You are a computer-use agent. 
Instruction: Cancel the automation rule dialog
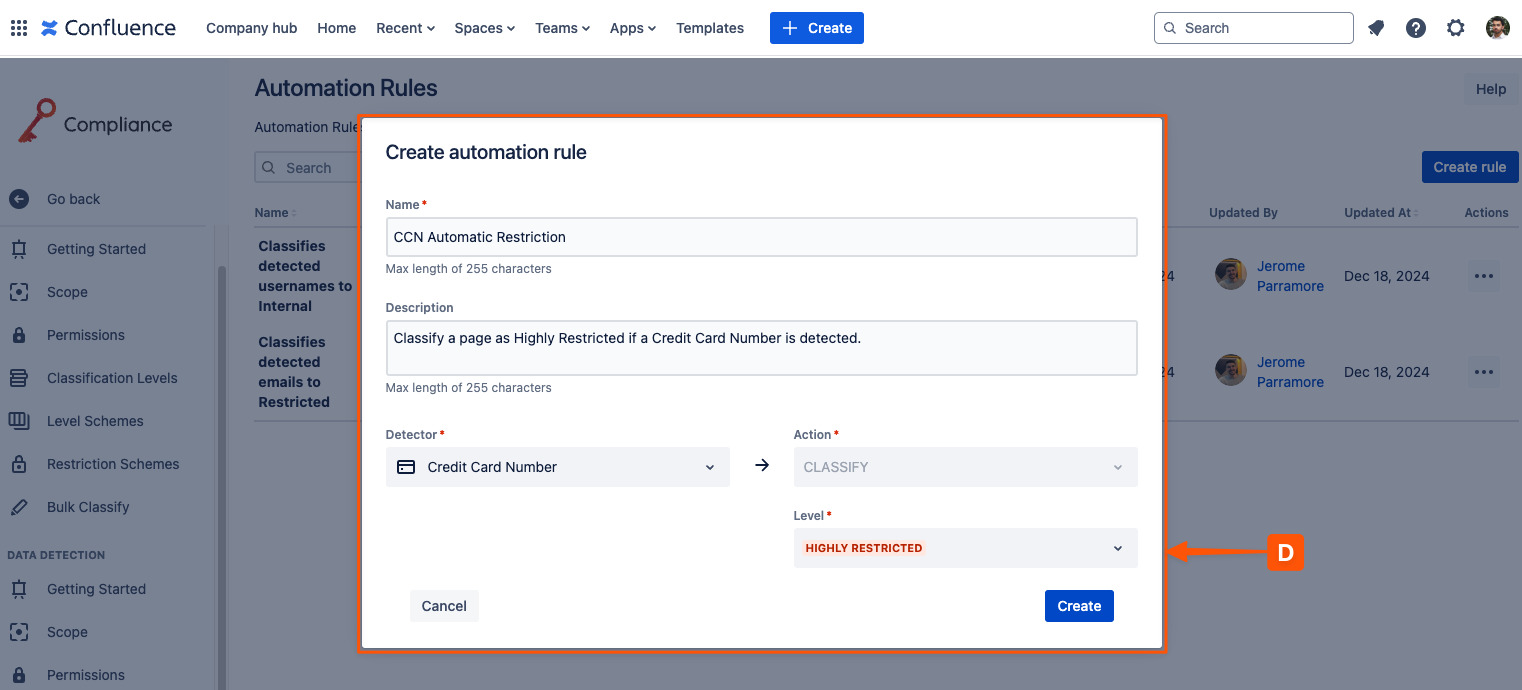click(444, 606)
